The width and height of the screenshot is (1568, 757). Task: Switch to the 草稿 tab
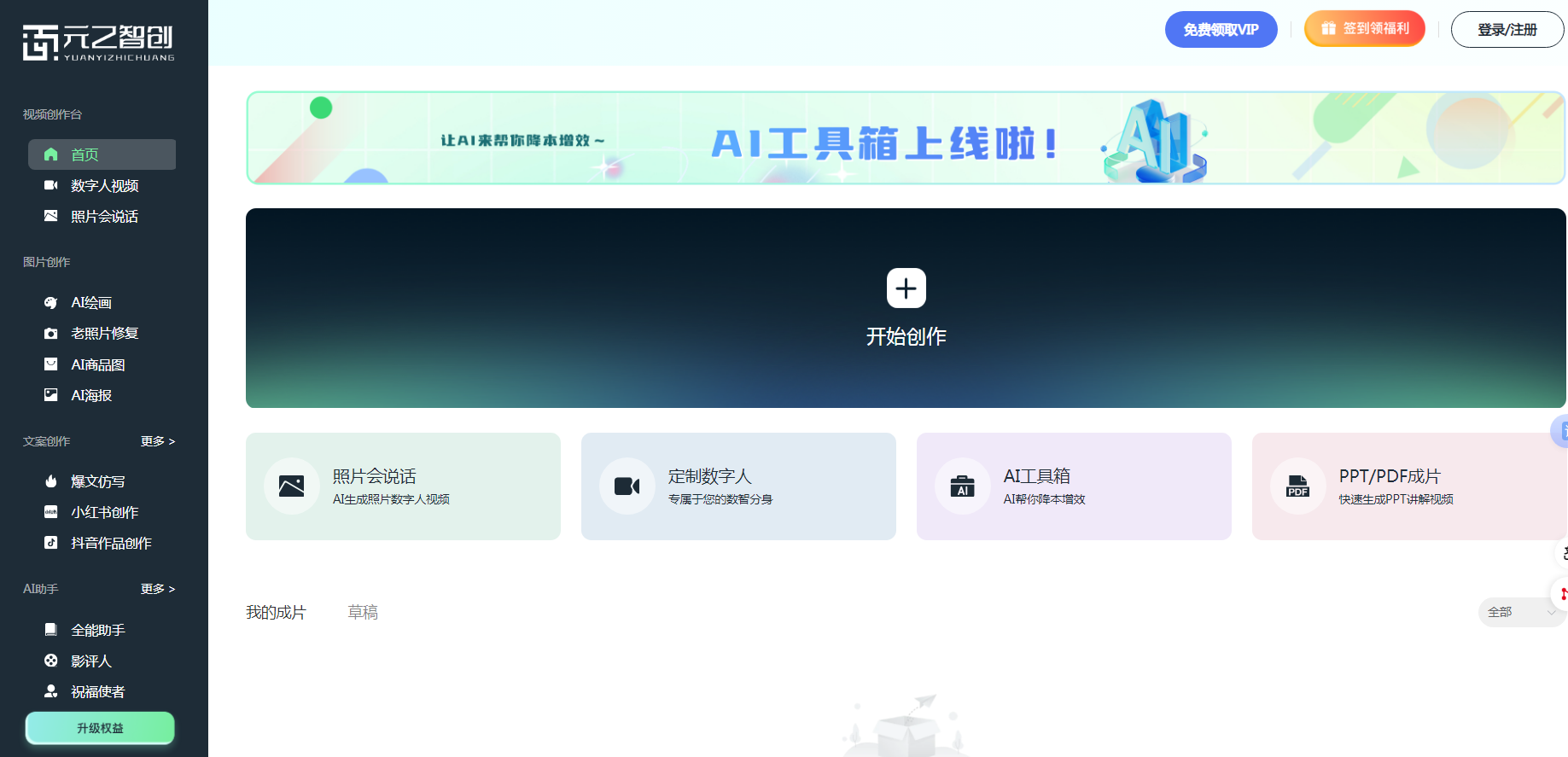[x=363, y=612]
